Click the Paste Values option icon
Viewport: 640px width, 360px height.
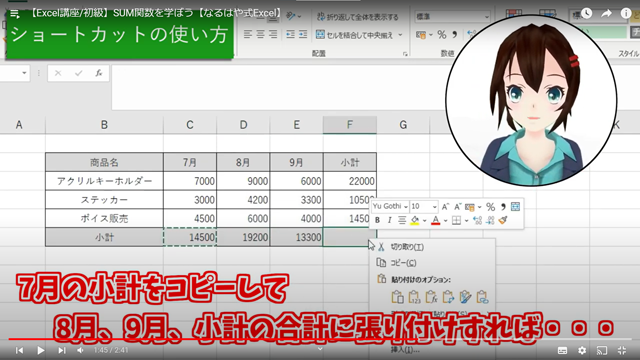(x=414, y=297)
